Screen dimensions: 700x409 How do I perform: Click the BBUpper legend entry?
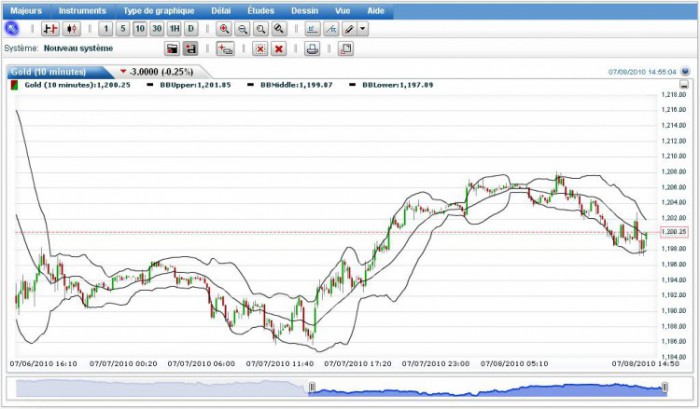click(195, 86)
